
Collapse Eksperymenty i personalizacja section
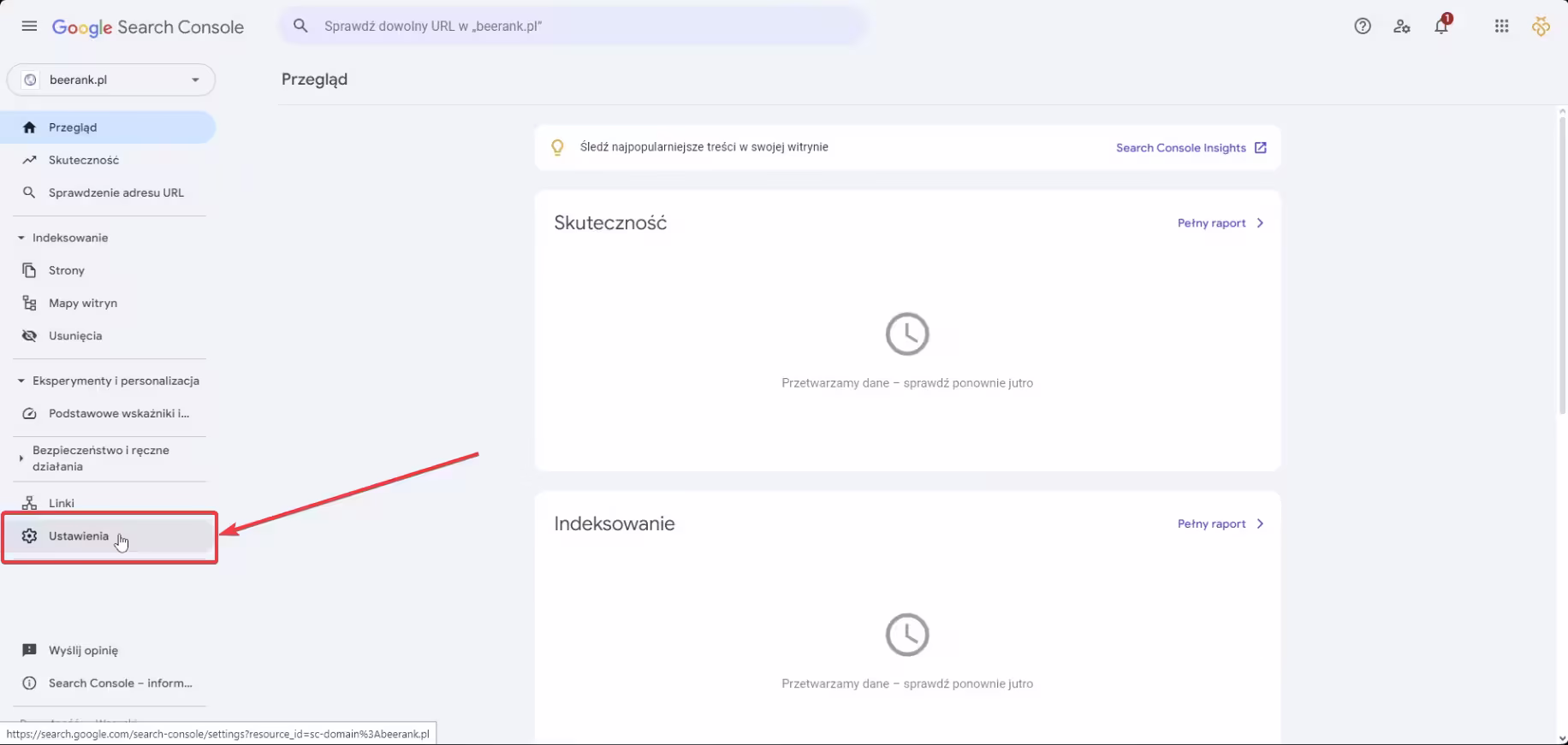point(21,381)
